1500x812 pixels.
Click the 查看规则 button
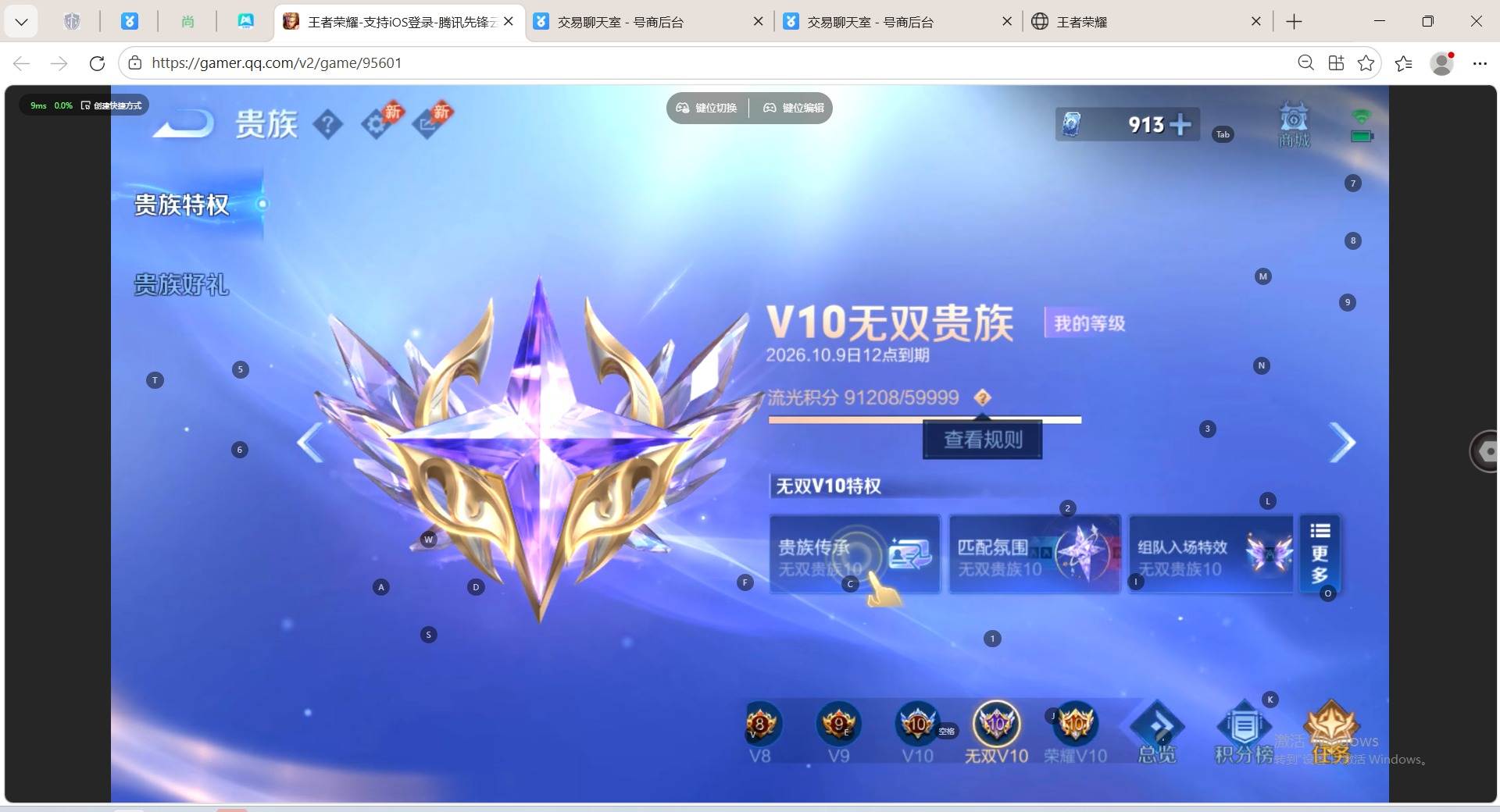point(983,440)
